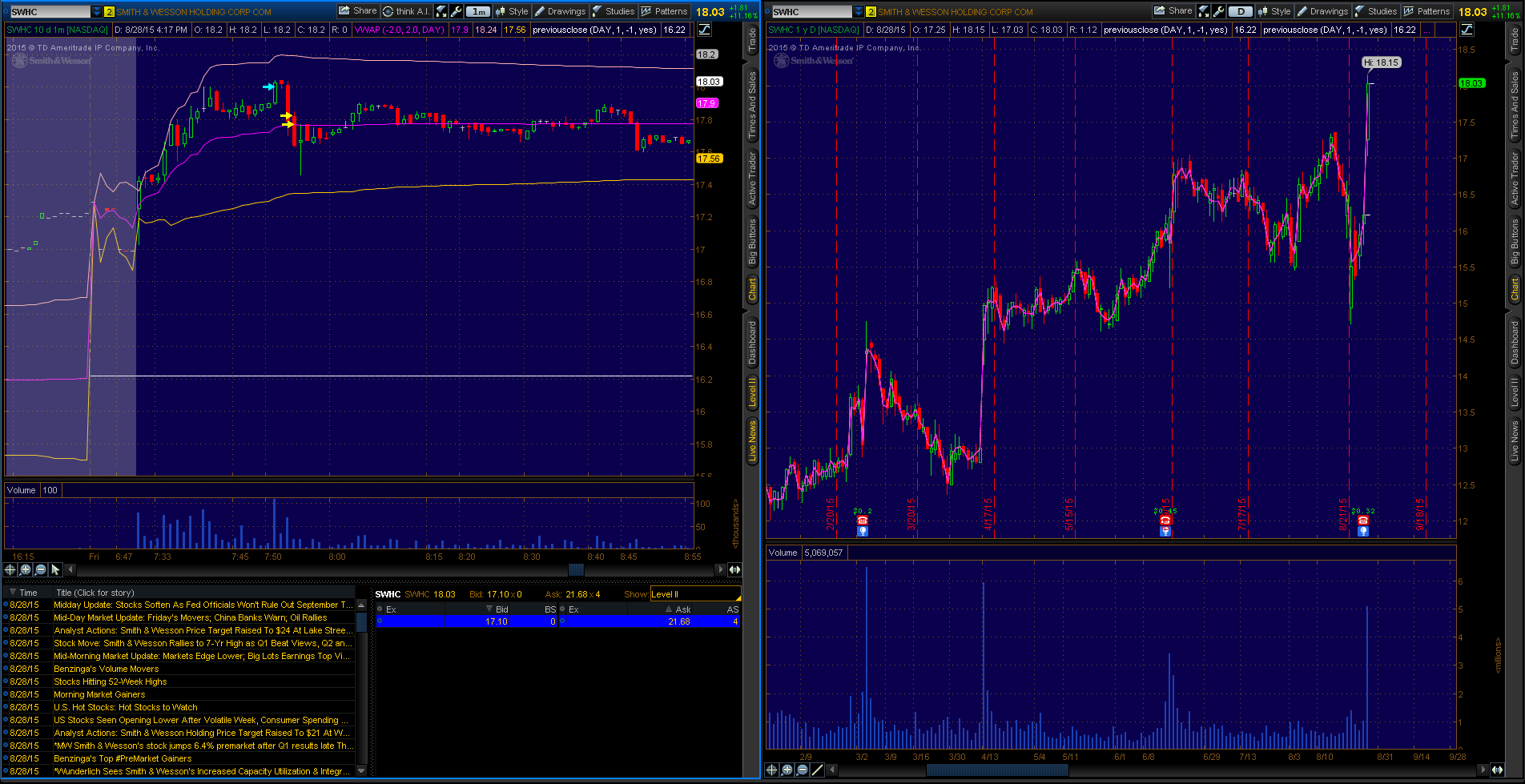This screenshot has height=784, width=1525.
Task: Click the left chart maximize-cell arrows icon
Action: click(441, 11)
